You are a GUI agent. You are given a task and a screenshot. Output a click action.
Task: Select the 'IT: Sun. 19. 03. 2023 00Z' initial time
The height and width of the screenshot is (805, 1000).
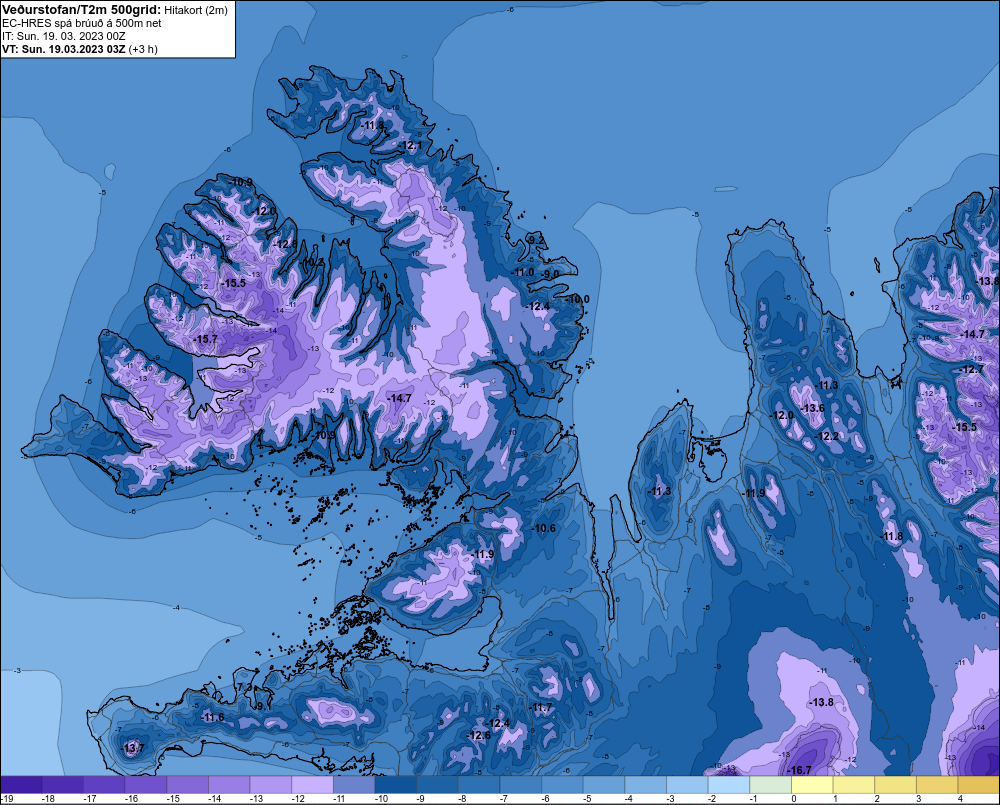pyautogui.click(x=64, y=36)
